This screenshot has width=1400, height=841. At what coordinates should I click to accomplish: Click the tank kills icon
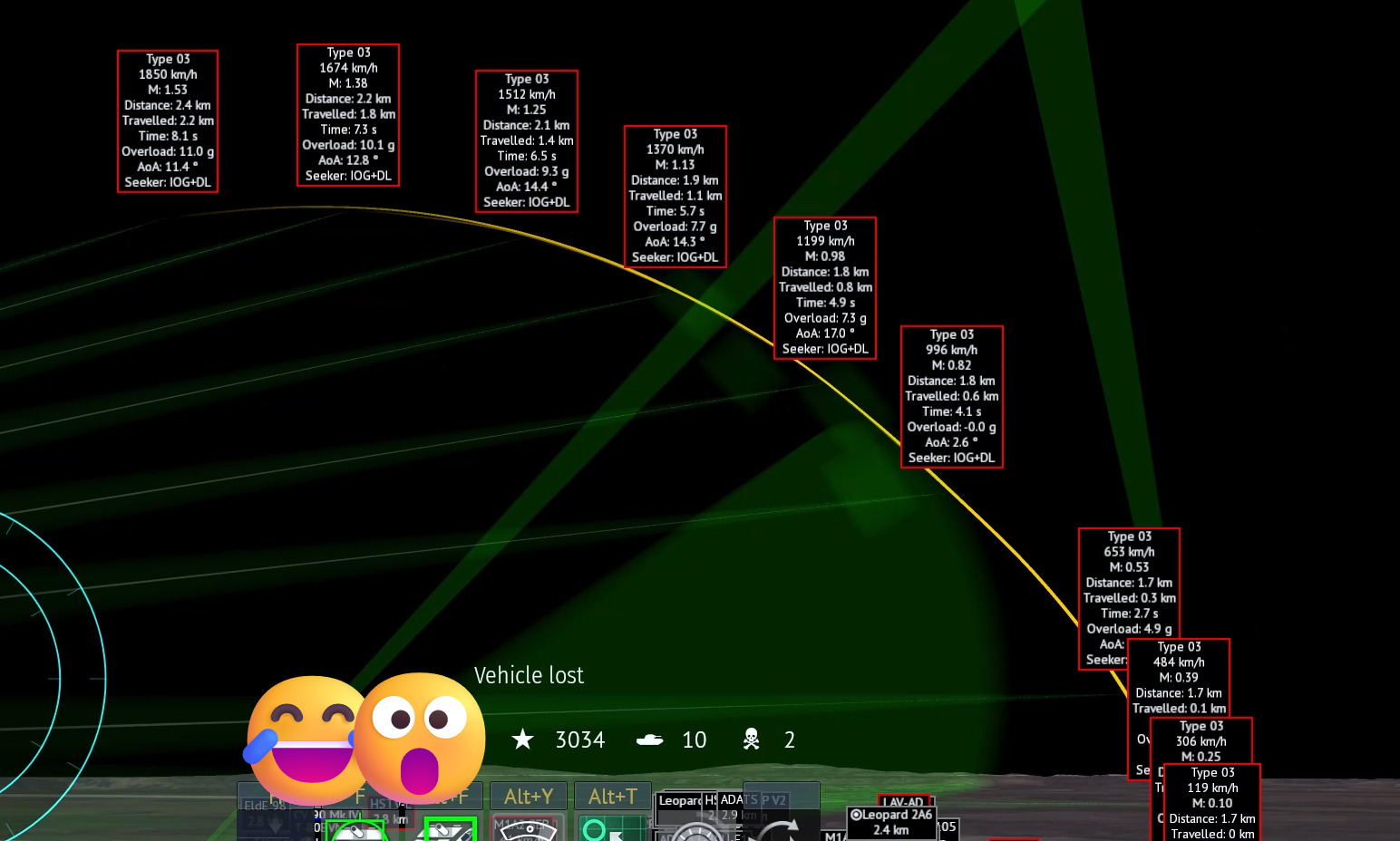(649, 740)
